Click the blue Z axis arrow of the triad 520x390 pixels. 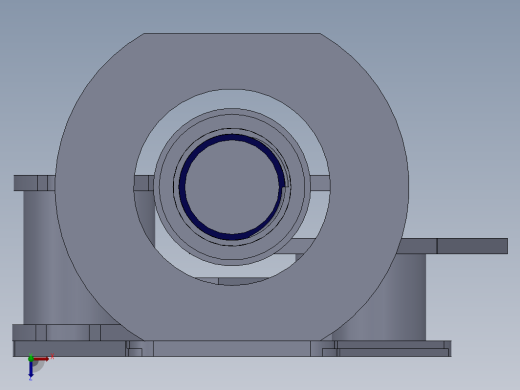point(31,369)
